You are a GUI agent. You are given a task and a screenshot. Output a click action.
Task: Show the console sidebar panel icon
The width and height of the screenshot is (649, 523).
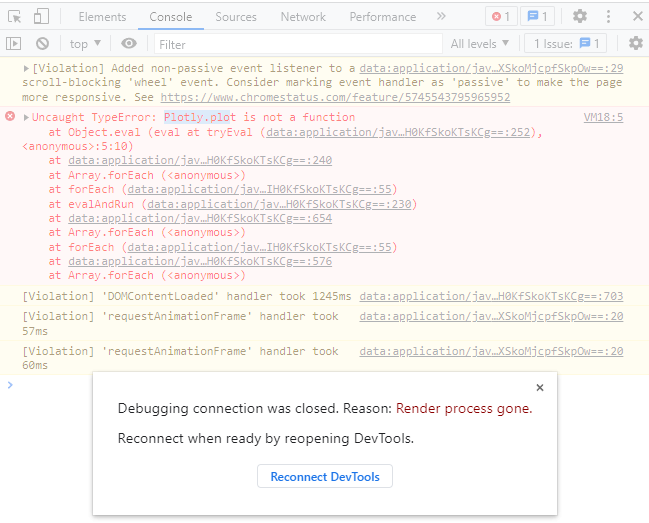13,43
